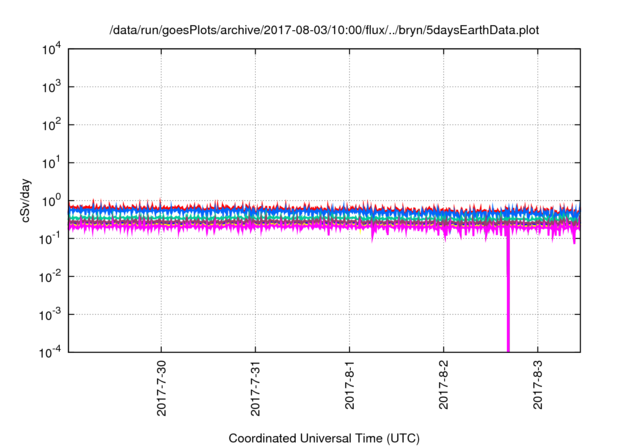Click the Coordinated Universal Time (UTC) label
640x448 pixels.
pyautogui.click(x=324, y=438)
